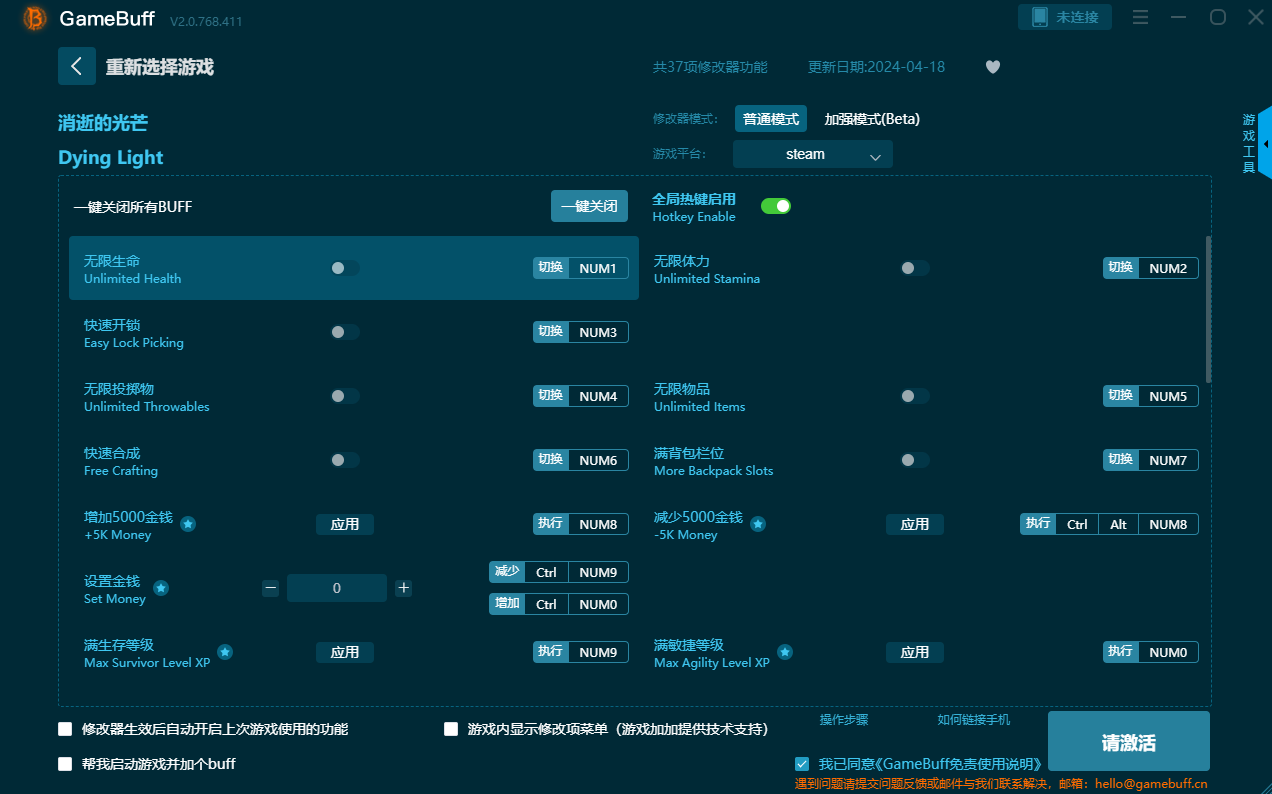The height and width of the screenshot is (794, 1272).
Task: Click the V2.0.768.411 version text
Action: coord(206,21)
